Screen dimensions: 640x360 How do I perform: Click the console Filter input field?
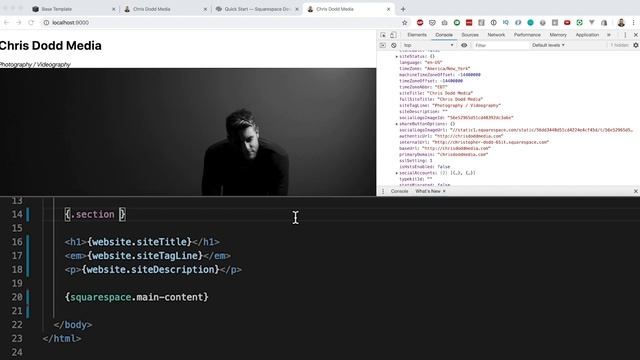coord(500,45)
